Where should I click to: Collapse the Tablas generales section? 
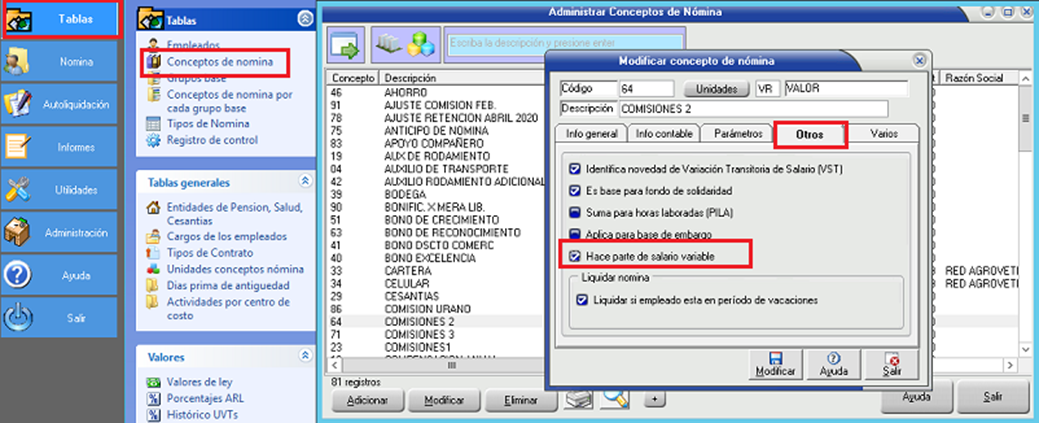pyautogui.click(x=304, y=182)
